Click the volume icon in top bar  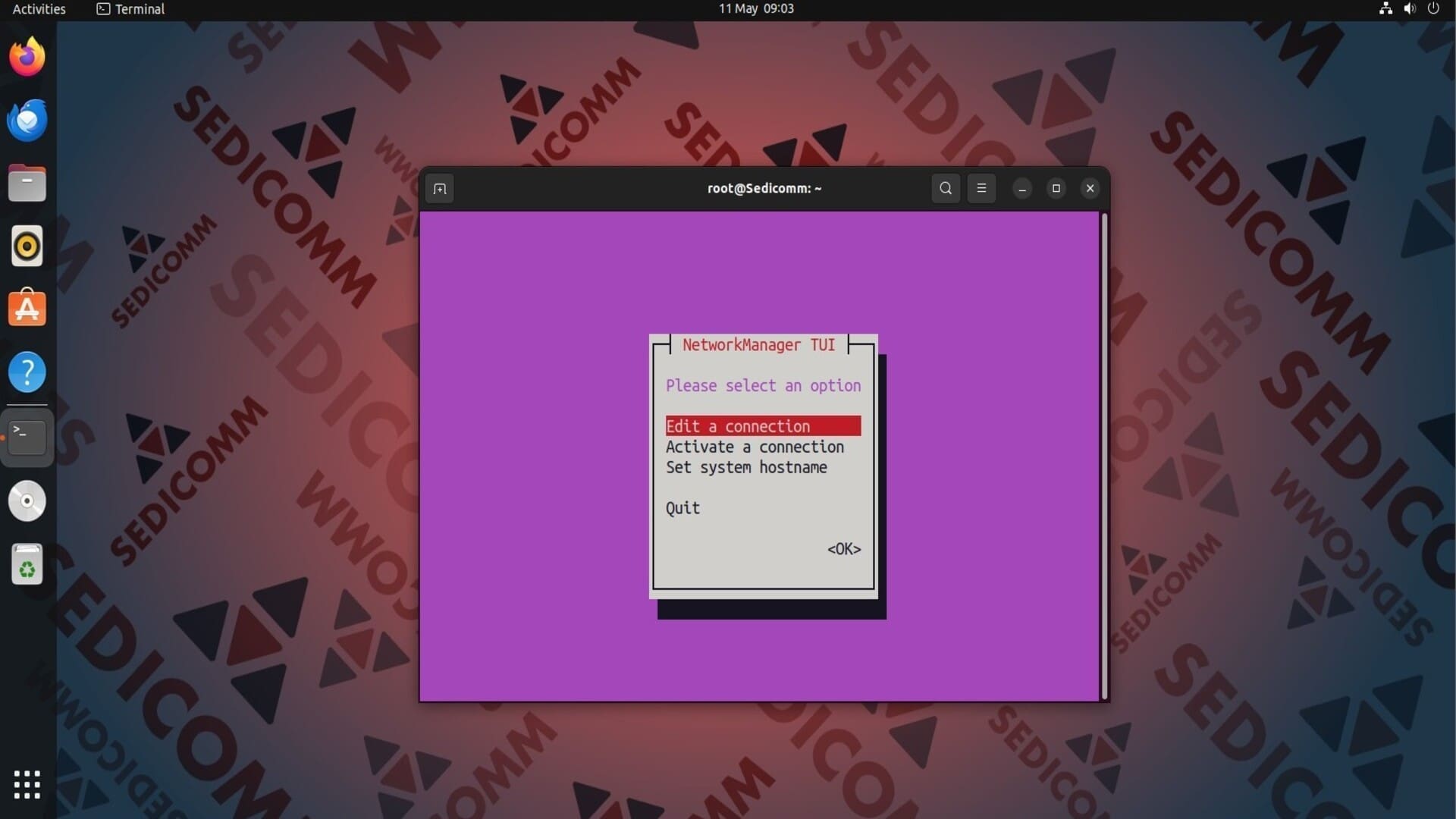[1410, 8]
